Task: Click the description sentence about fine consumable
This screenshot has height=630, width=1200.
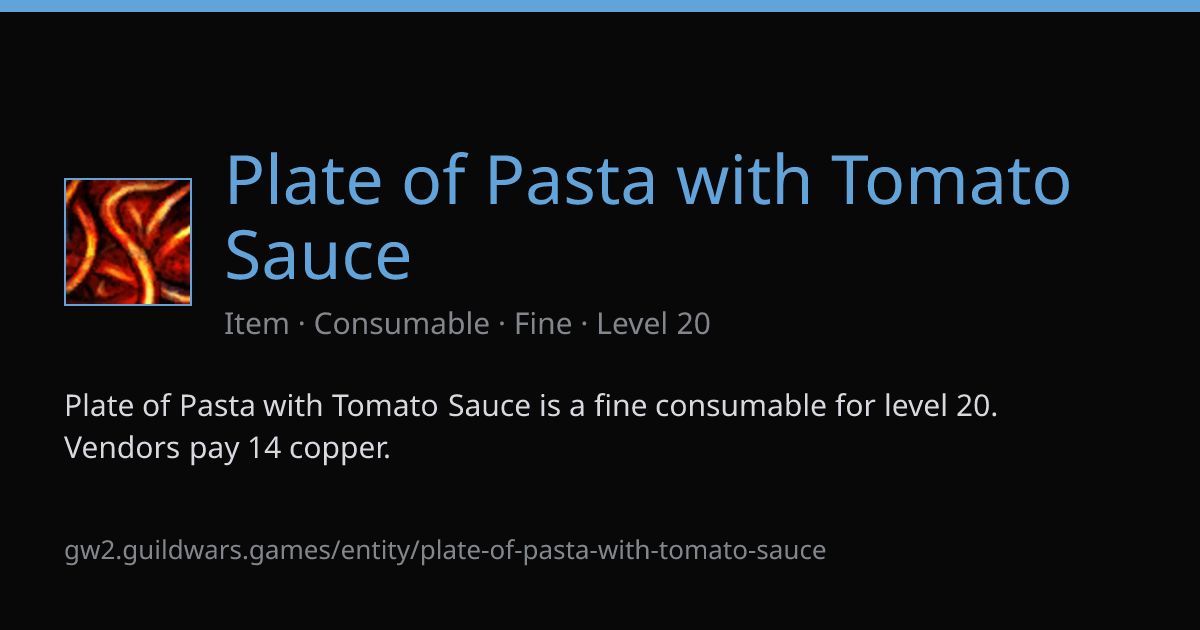Action: pos(531,407)
